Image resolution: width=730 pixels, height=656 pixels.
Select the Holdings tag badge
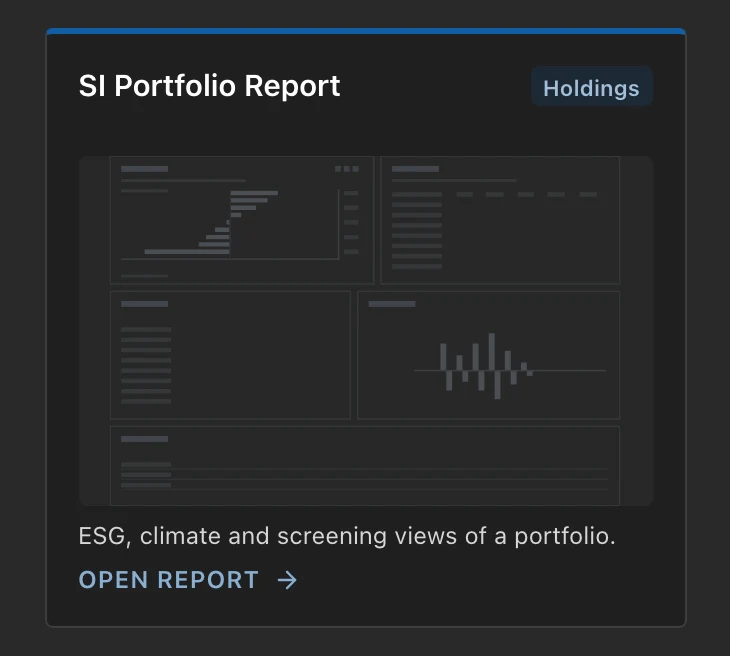(591, 88)
